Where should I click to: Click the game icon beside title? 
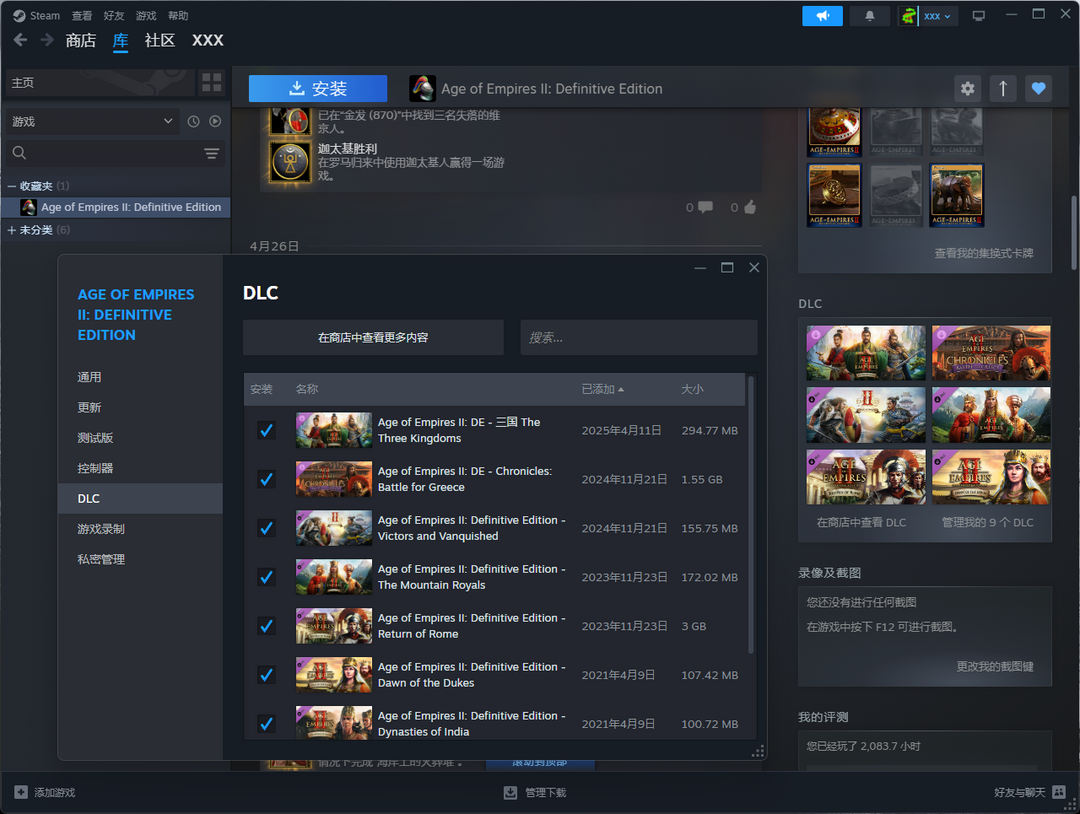click(422, 88)
